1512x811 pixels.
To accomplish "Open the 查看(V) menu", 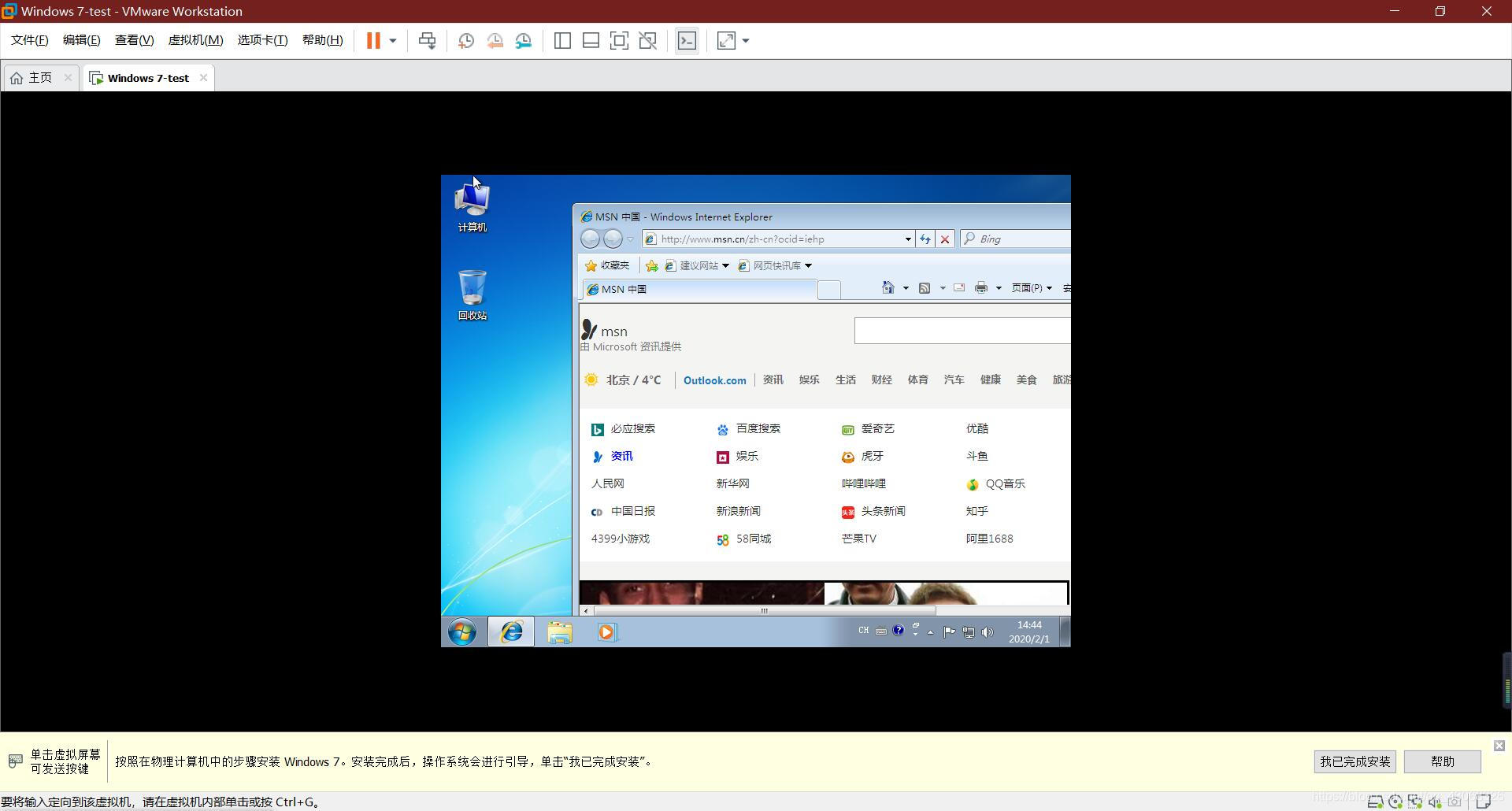I will pyautogui.click(x=134, y=40).
